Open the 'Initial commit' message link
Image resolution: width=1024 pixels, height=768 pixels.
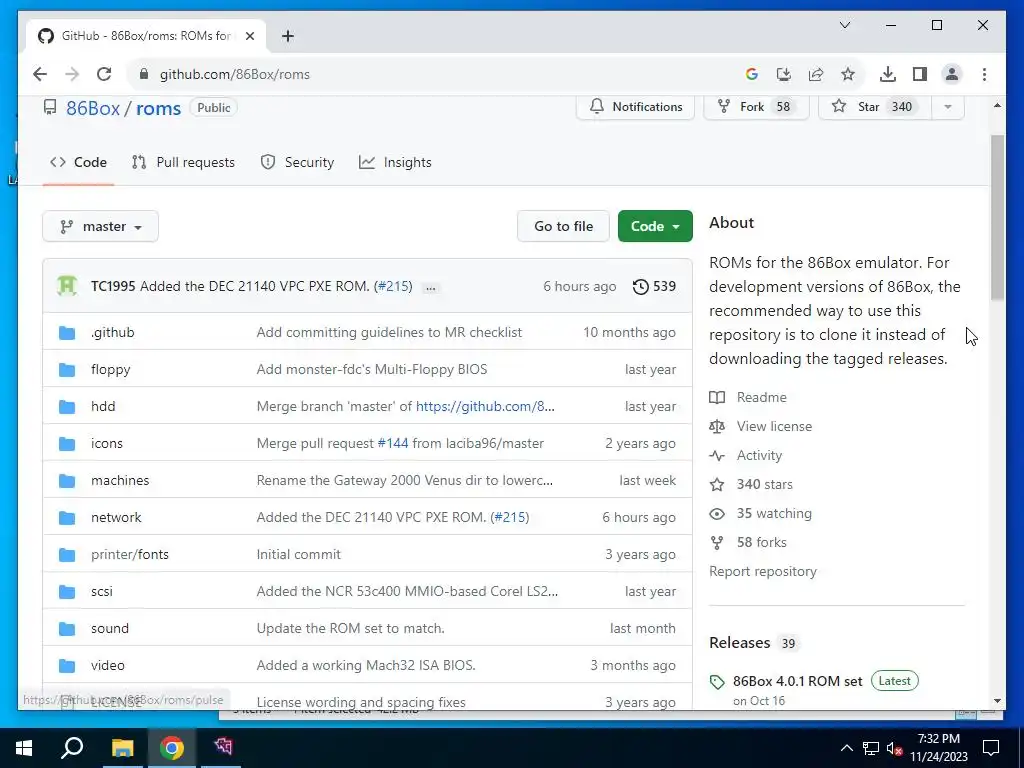point(298,554)
